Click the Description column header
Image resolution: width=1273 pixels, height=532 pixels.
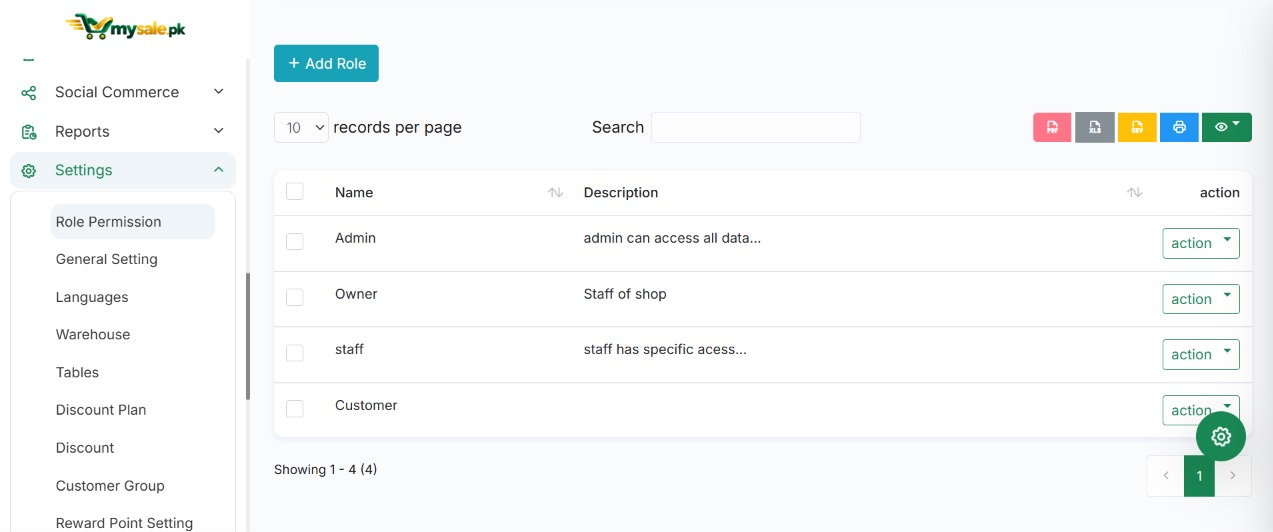621,192
